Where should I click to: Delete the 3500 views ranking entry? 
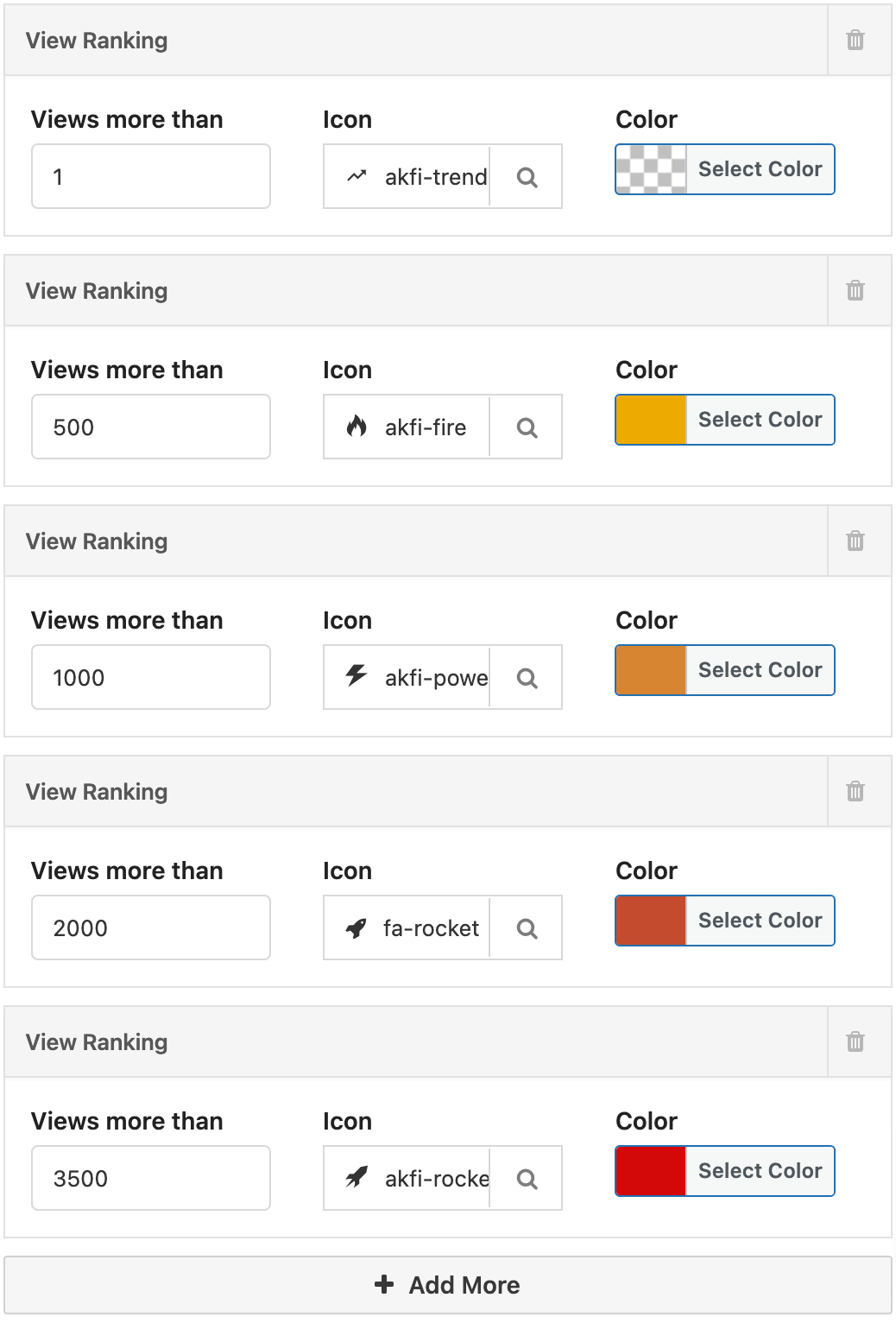point(855,1042)
